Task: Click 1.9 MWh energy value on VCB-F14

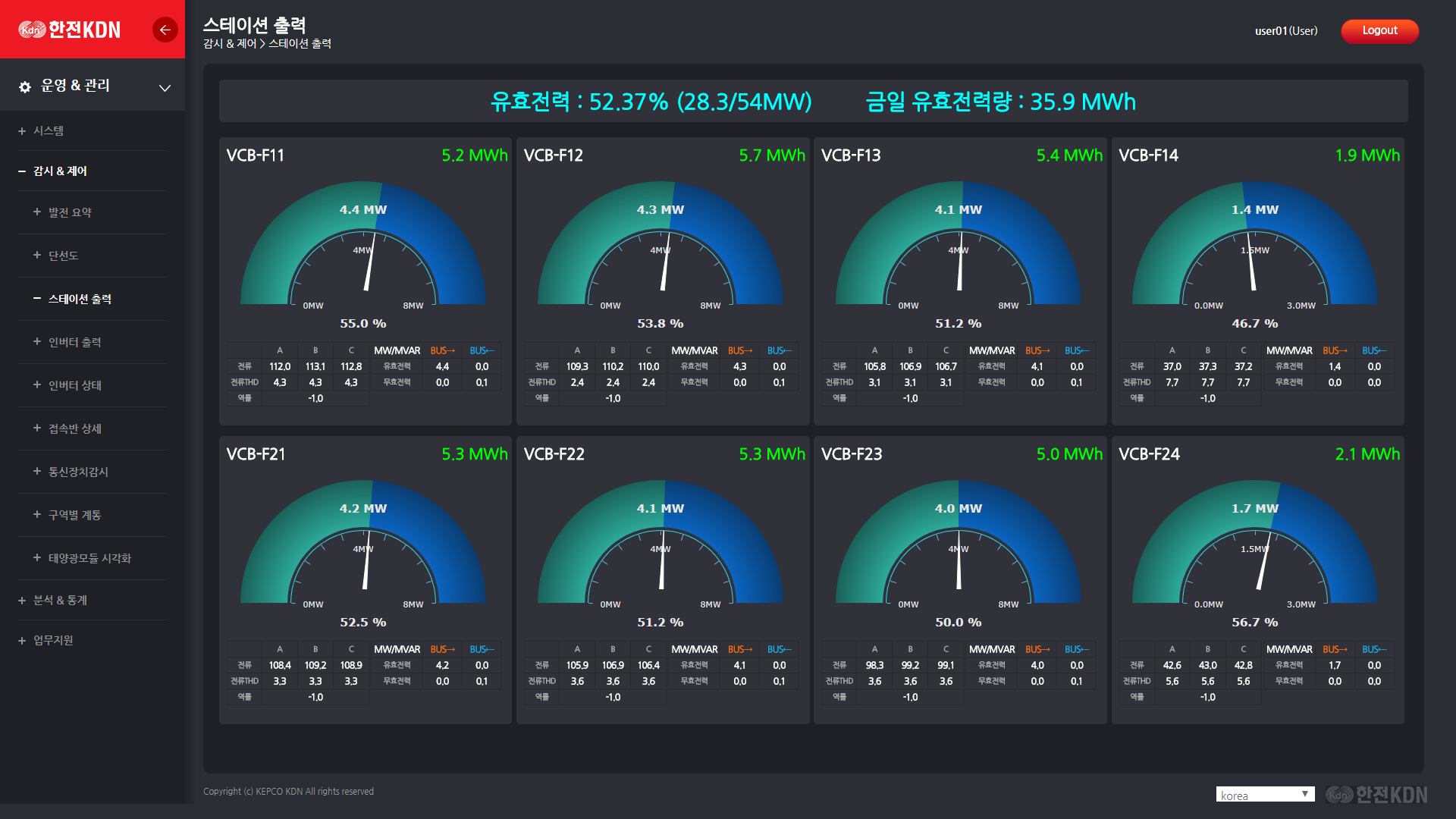Action: (1367, 155)
